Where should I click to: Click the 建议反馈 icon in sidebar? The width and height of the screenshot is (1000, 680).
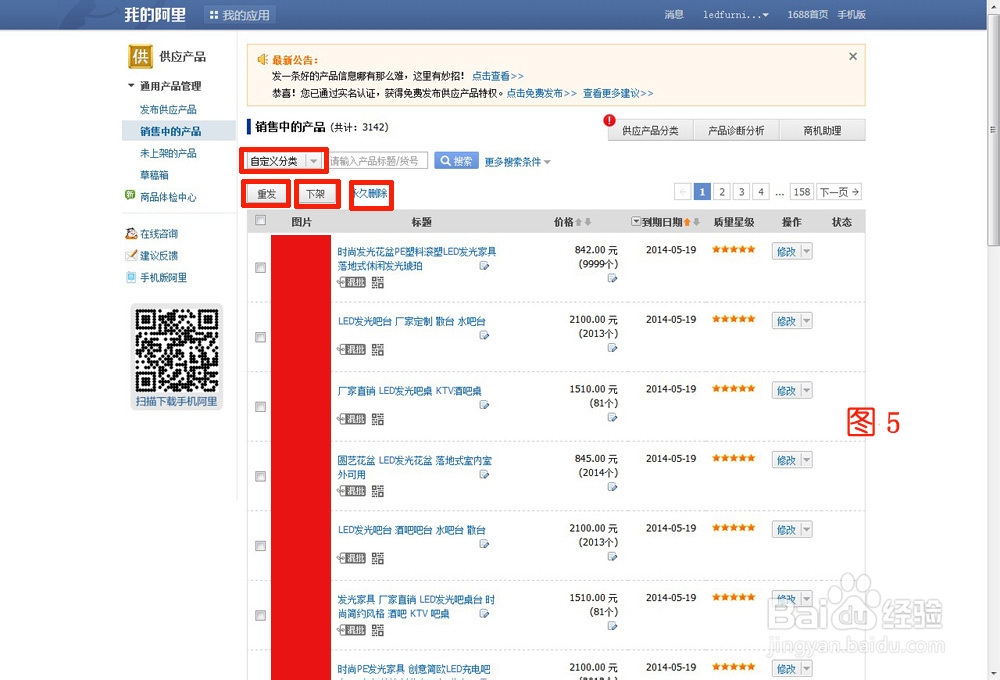[x=131, y=255]
